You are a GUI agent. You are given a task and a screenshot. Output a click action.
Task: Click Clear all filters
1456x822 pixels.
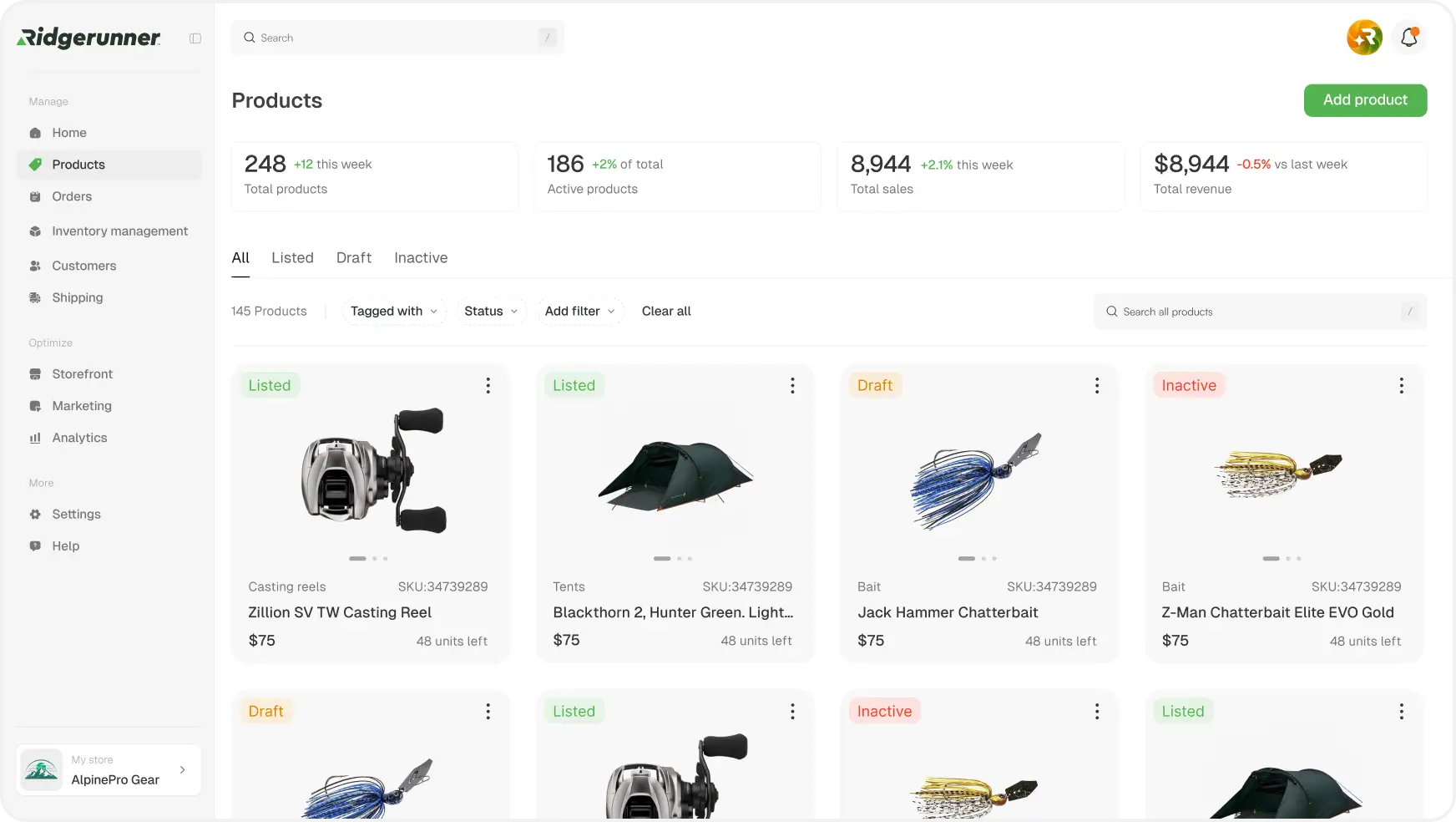666,311
